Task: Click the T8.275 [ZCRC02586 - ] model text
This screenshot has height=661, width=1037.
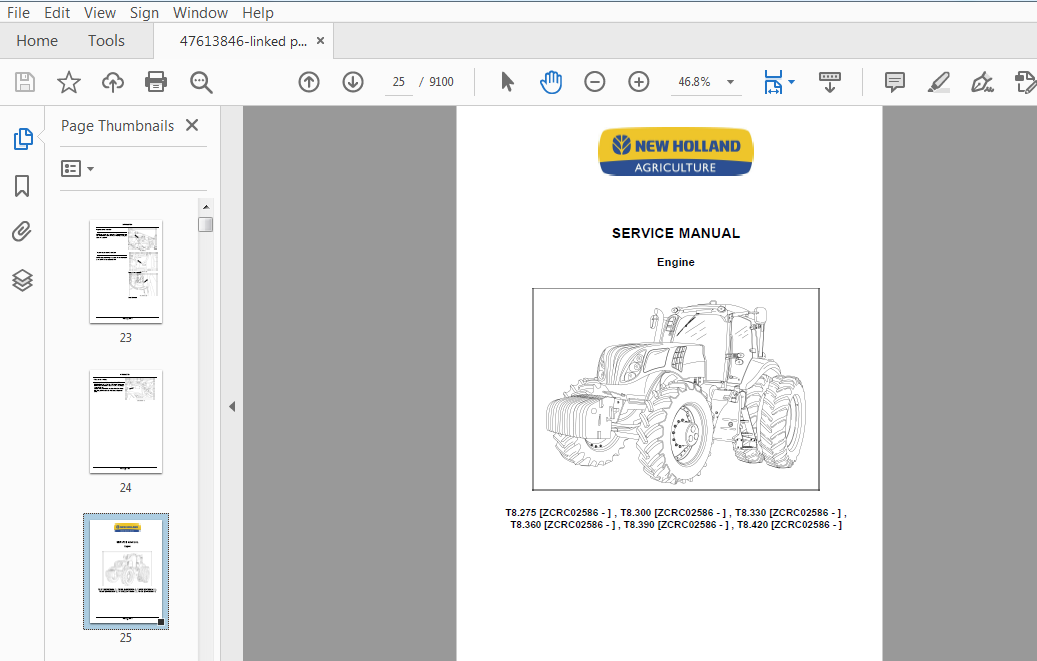Action: coord(558,512)
